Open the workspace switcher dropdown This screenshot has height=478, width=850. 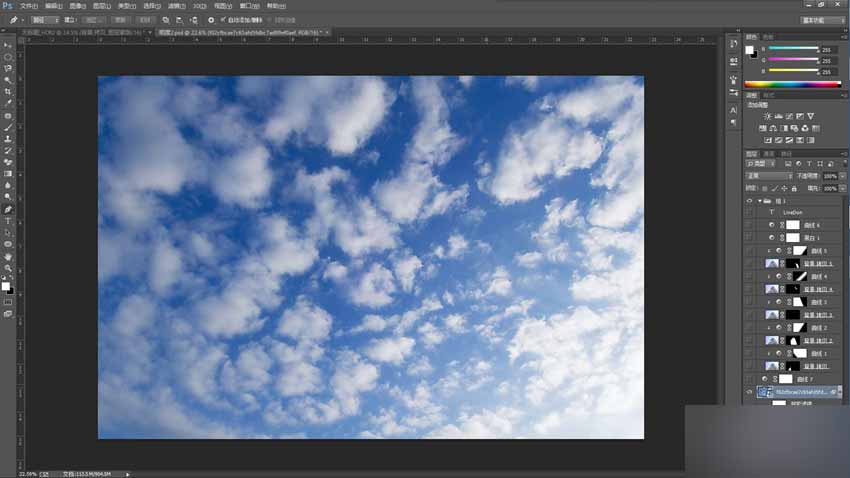coord(823,20)
